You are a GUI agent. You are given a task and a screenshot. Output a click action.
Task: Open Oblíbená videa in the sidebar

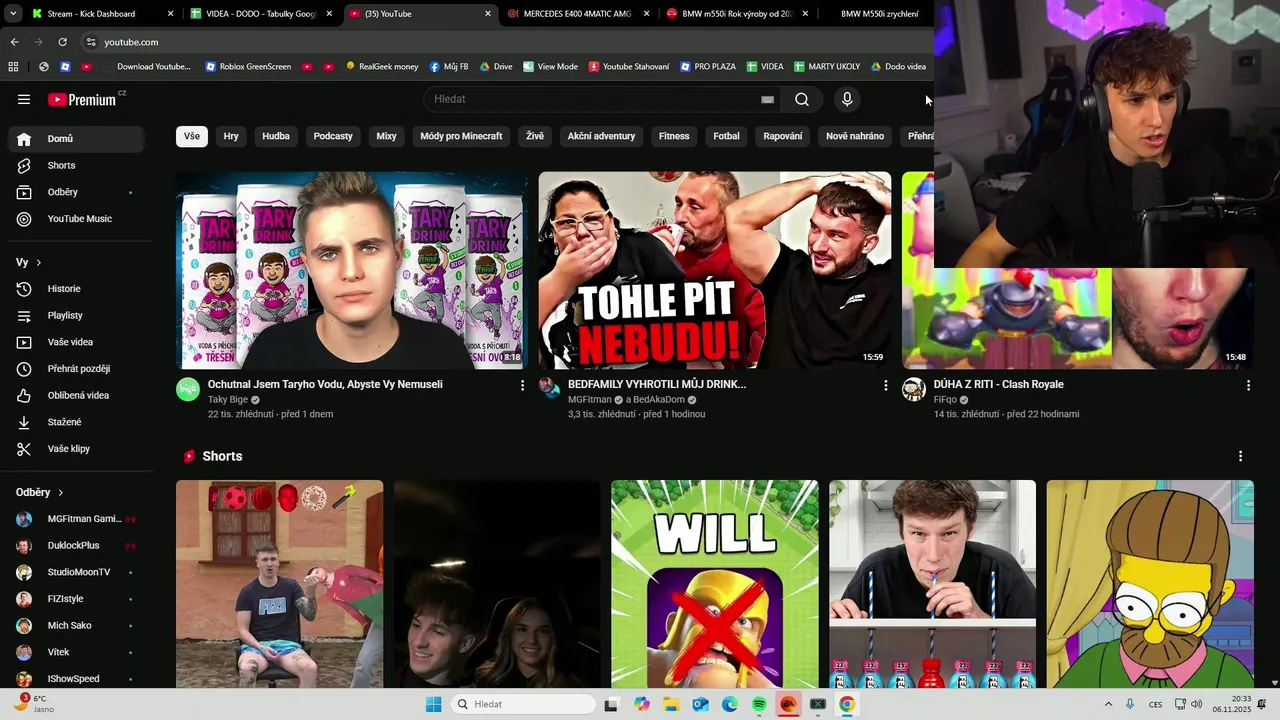pos(76,395)
